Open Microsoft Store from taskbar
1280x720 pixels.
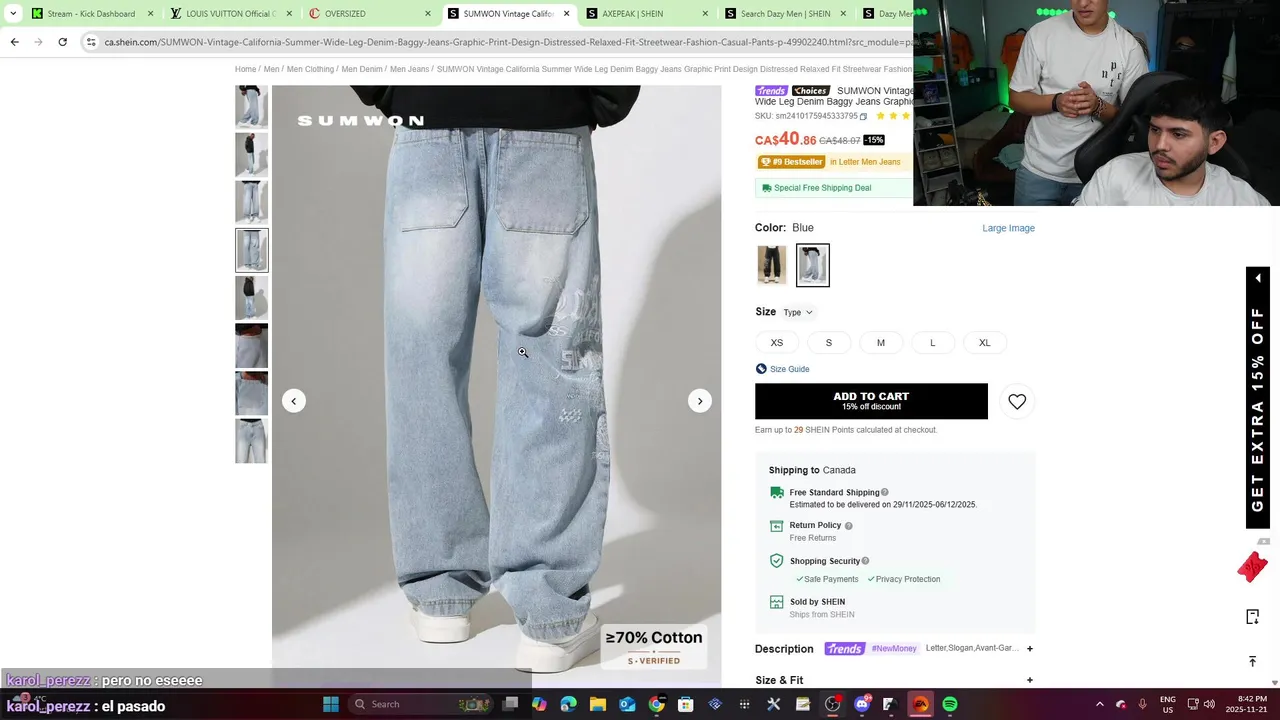[686, 704]
